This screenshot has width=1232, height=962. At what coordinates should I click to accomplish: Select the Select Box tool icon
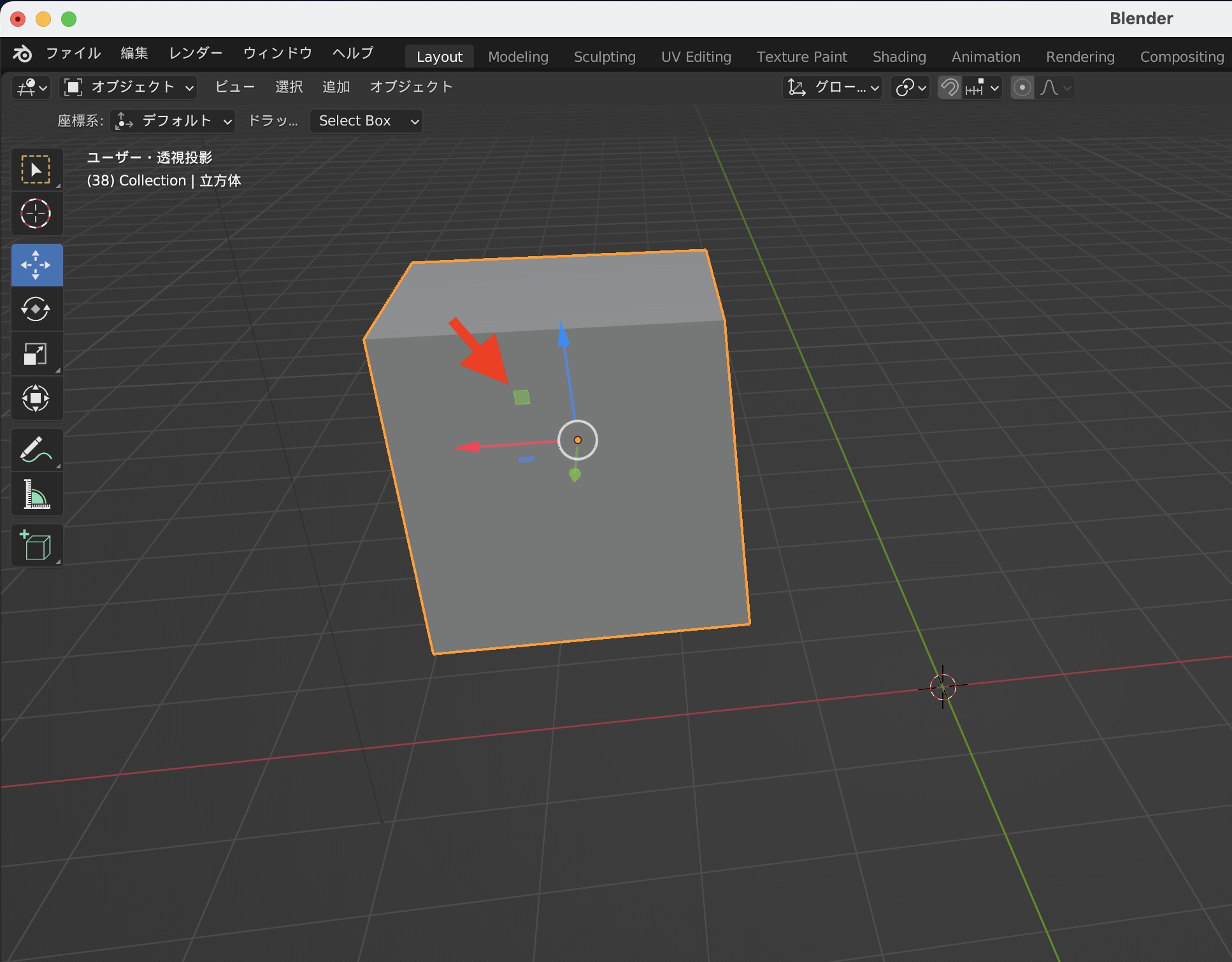(36, 169)
